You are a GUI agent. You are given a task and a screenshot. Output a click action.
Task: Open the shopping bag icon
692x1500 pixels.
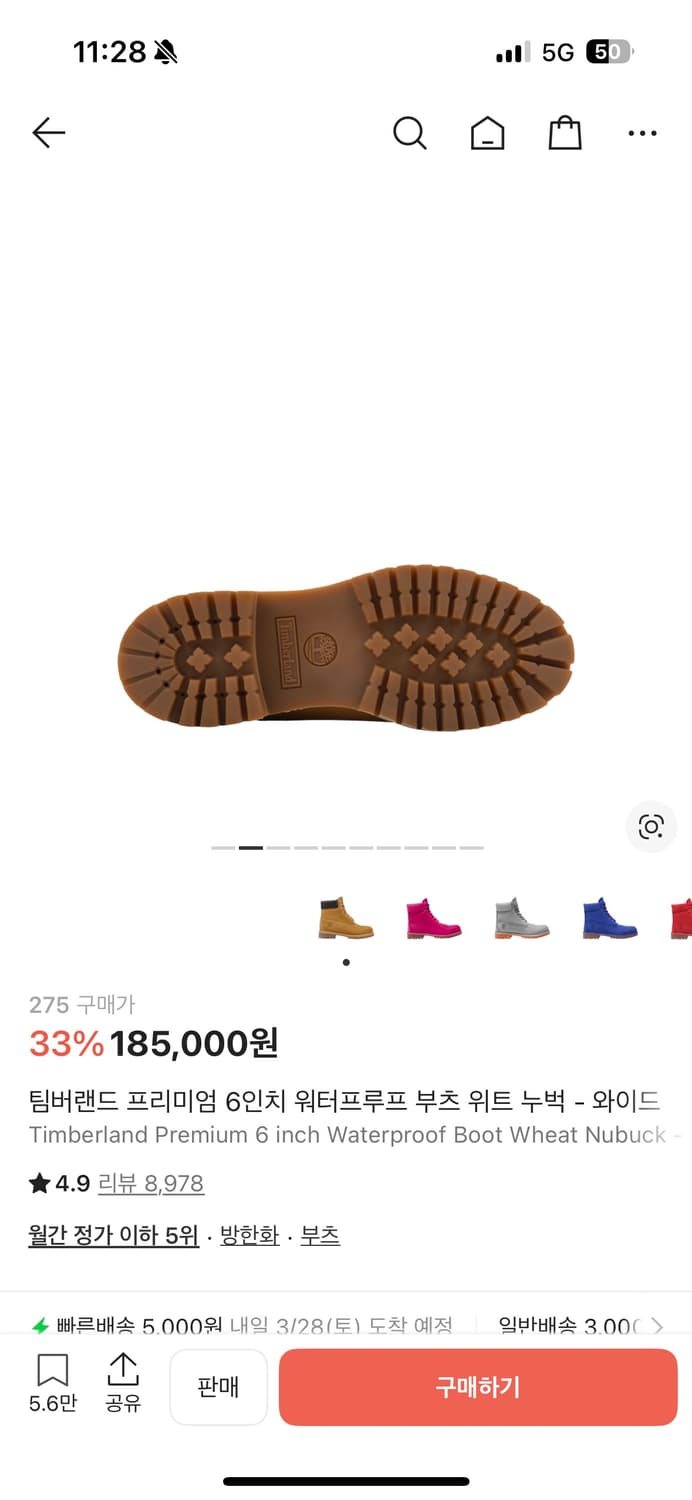(565, 133)
